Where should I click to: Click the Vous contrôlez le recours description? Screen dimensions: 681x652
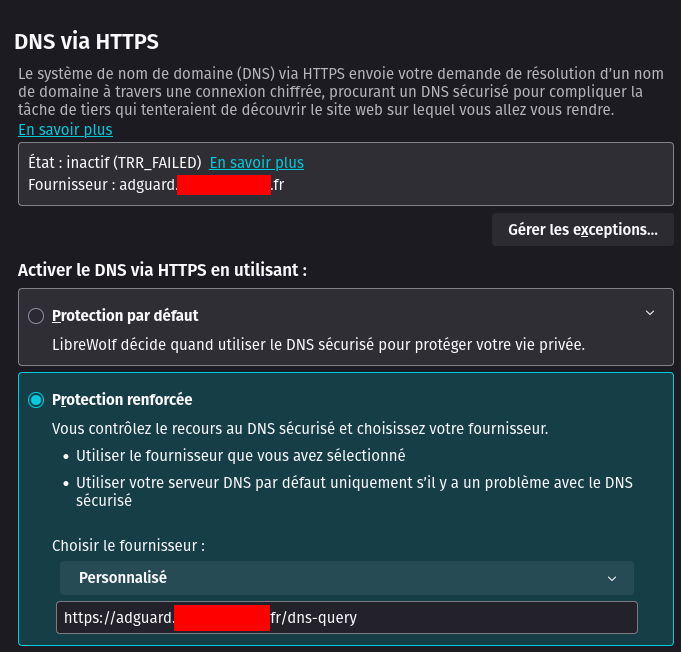pos(300,428)
